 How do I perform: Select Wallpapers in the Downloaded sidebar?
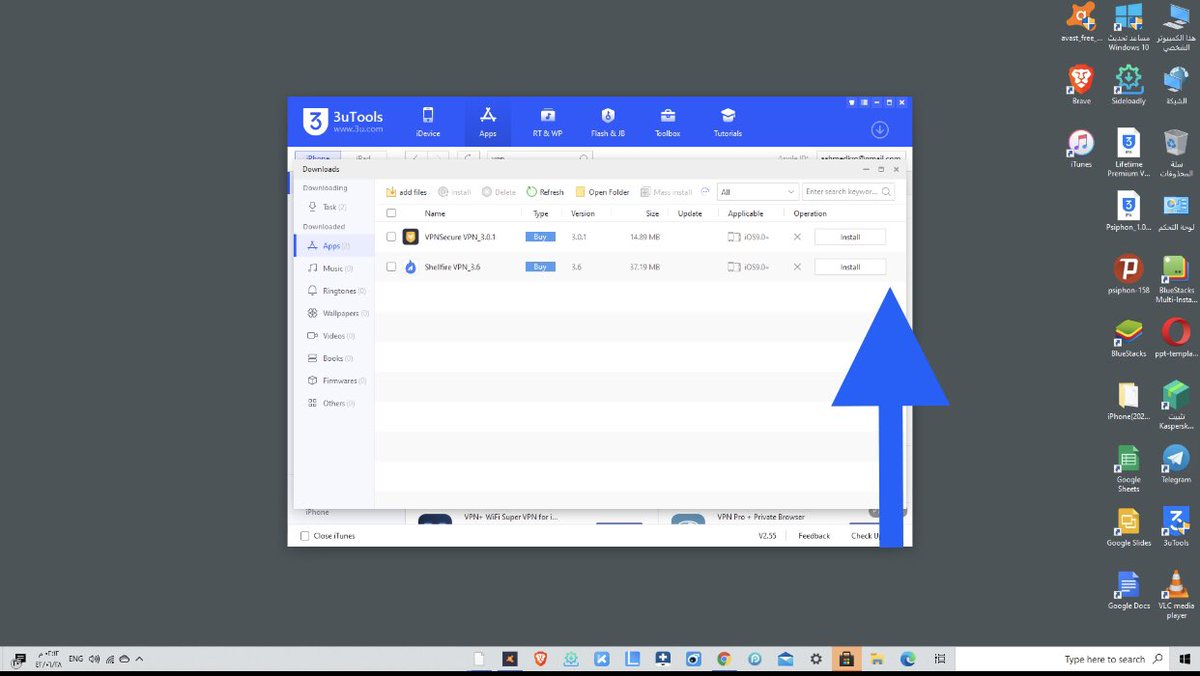point(334,313)
